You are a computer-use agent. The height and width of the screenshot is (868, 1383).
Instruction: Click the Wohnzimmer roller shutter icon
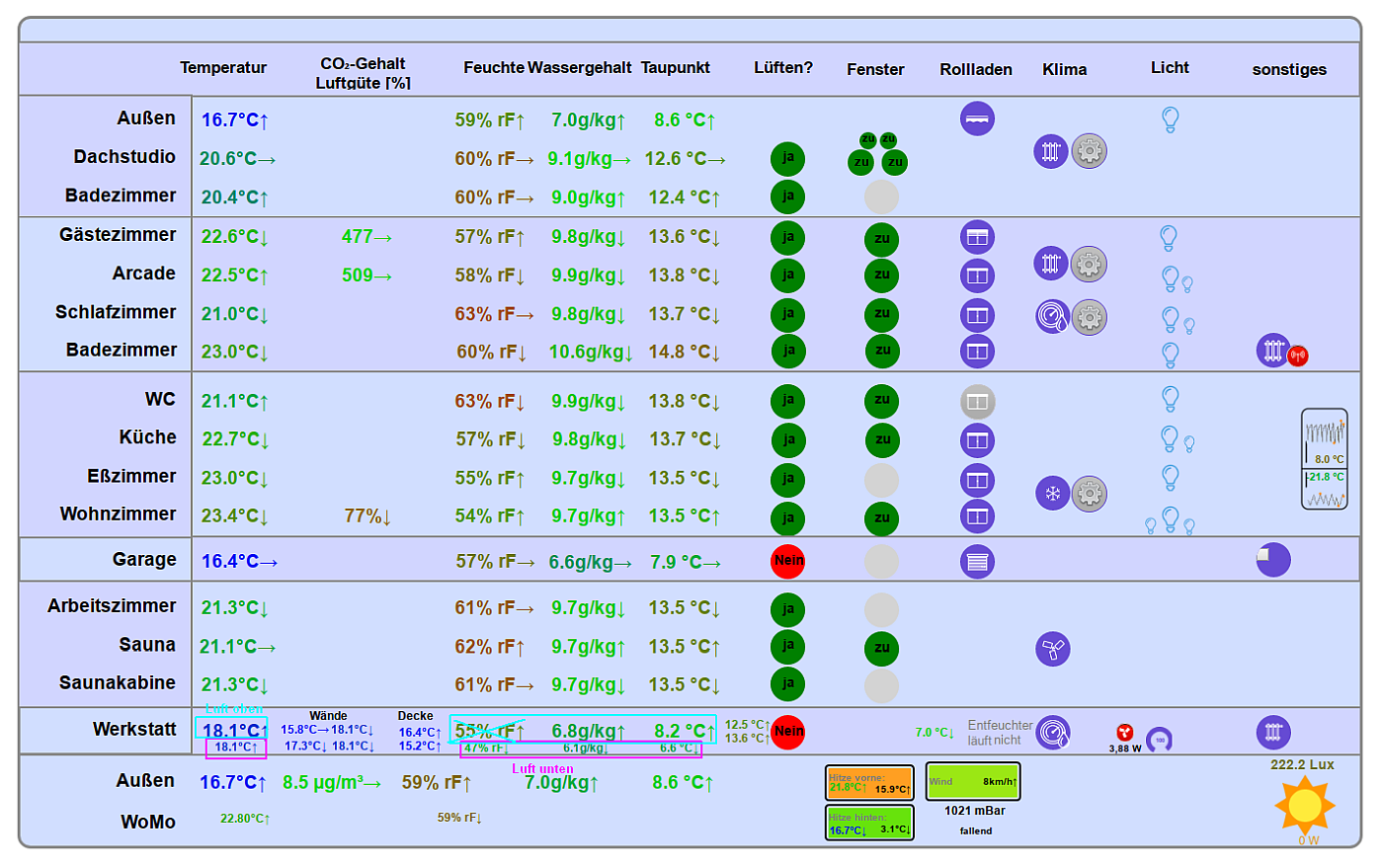977,515
